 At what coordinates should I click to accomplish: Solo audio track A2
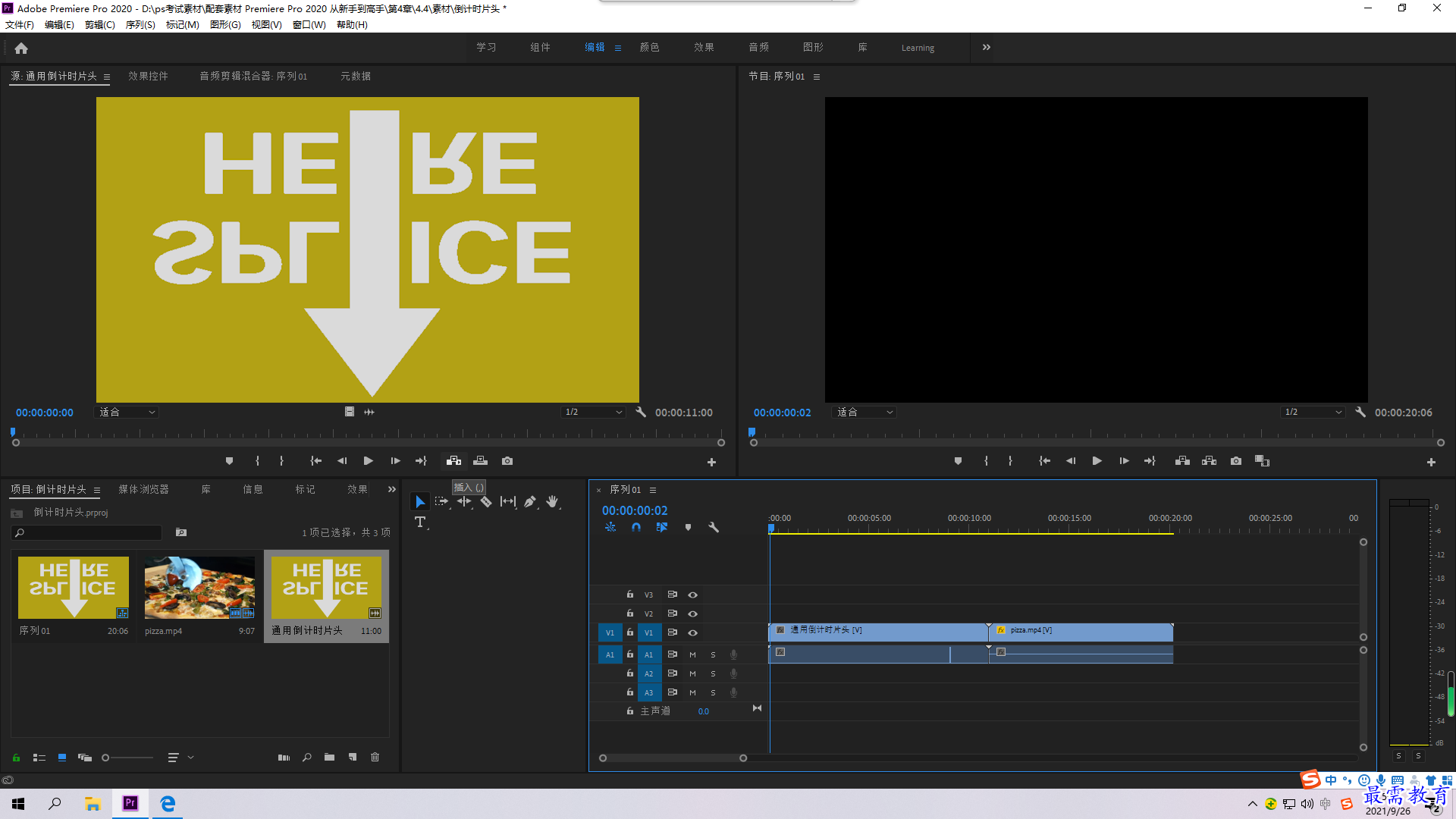713,673
